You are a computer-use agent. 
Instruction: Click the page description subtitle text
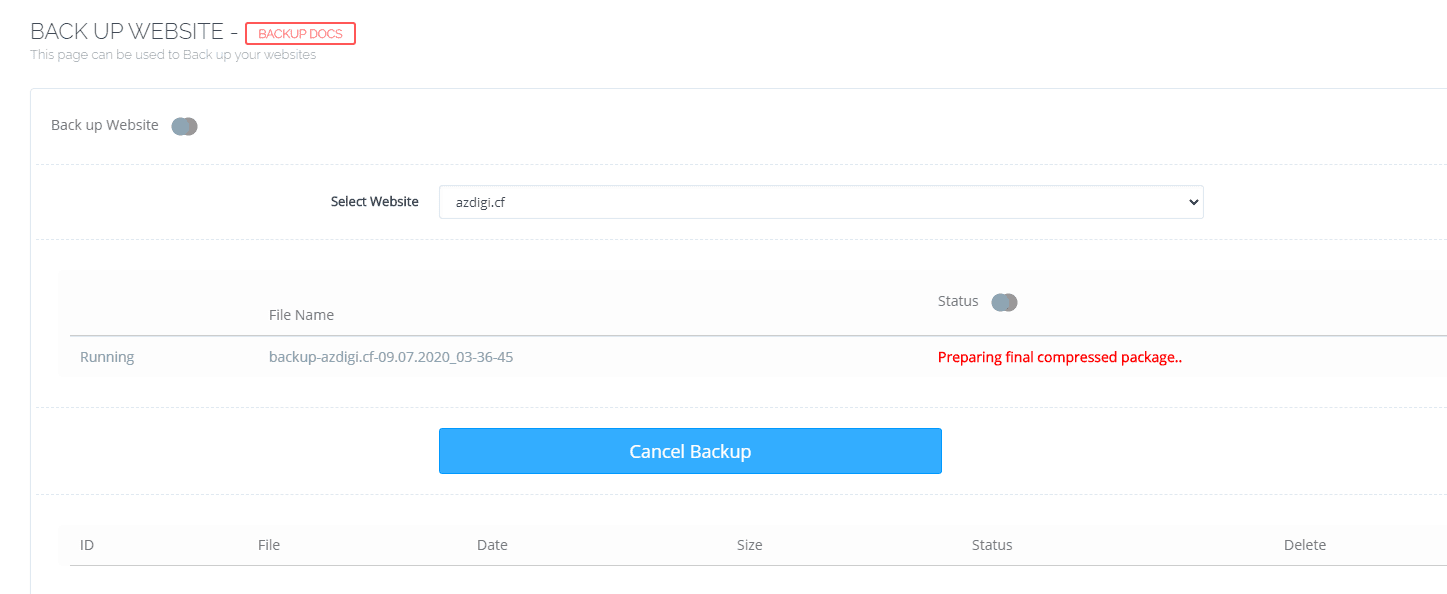(x=173, y=55)
